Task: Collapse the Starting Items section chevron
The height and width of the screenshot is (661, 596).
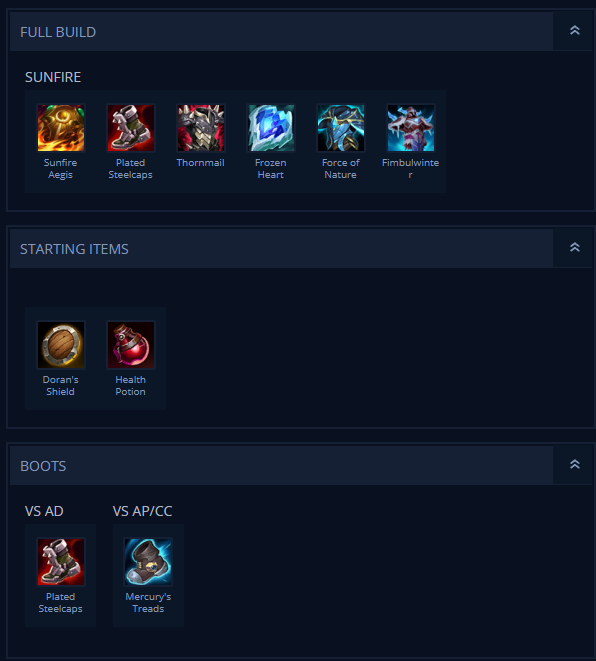Action: 575,247
